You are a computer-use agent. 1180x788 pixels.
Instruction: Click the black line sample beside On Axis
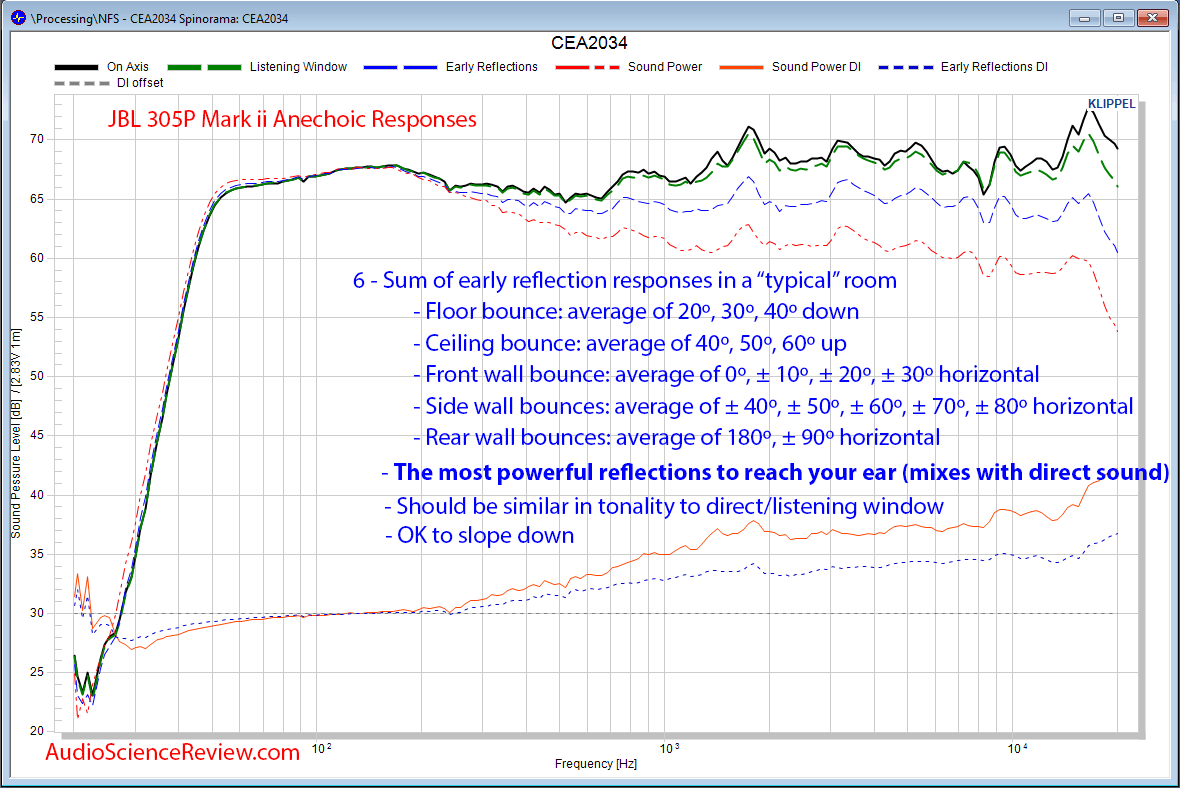tap(76, 67)
